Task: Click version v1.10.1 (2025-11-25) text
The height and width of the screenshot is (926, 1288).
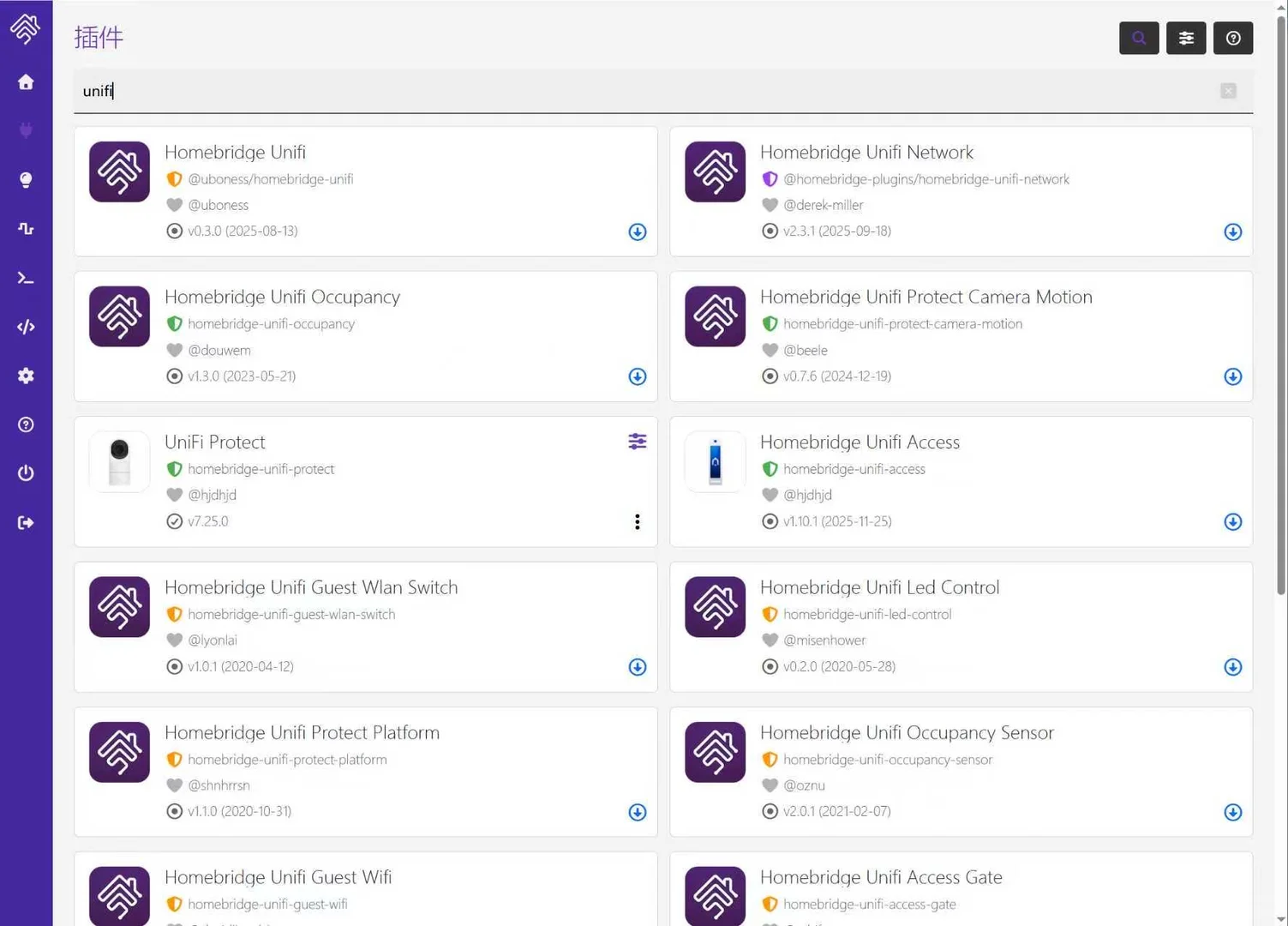Action: [x=837, y=521]
